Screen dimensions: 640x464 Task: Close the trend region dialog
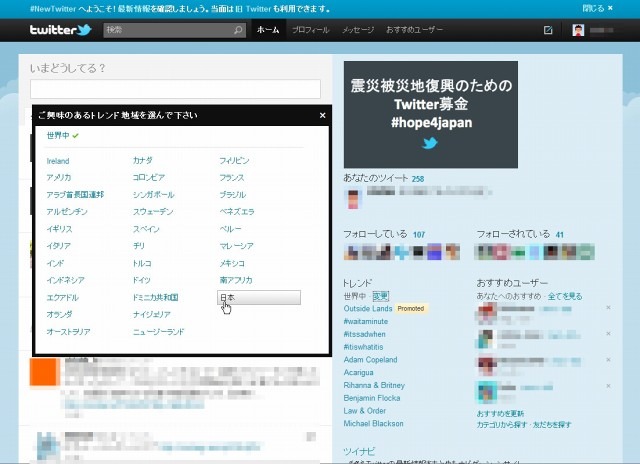[x=322, y=115]
